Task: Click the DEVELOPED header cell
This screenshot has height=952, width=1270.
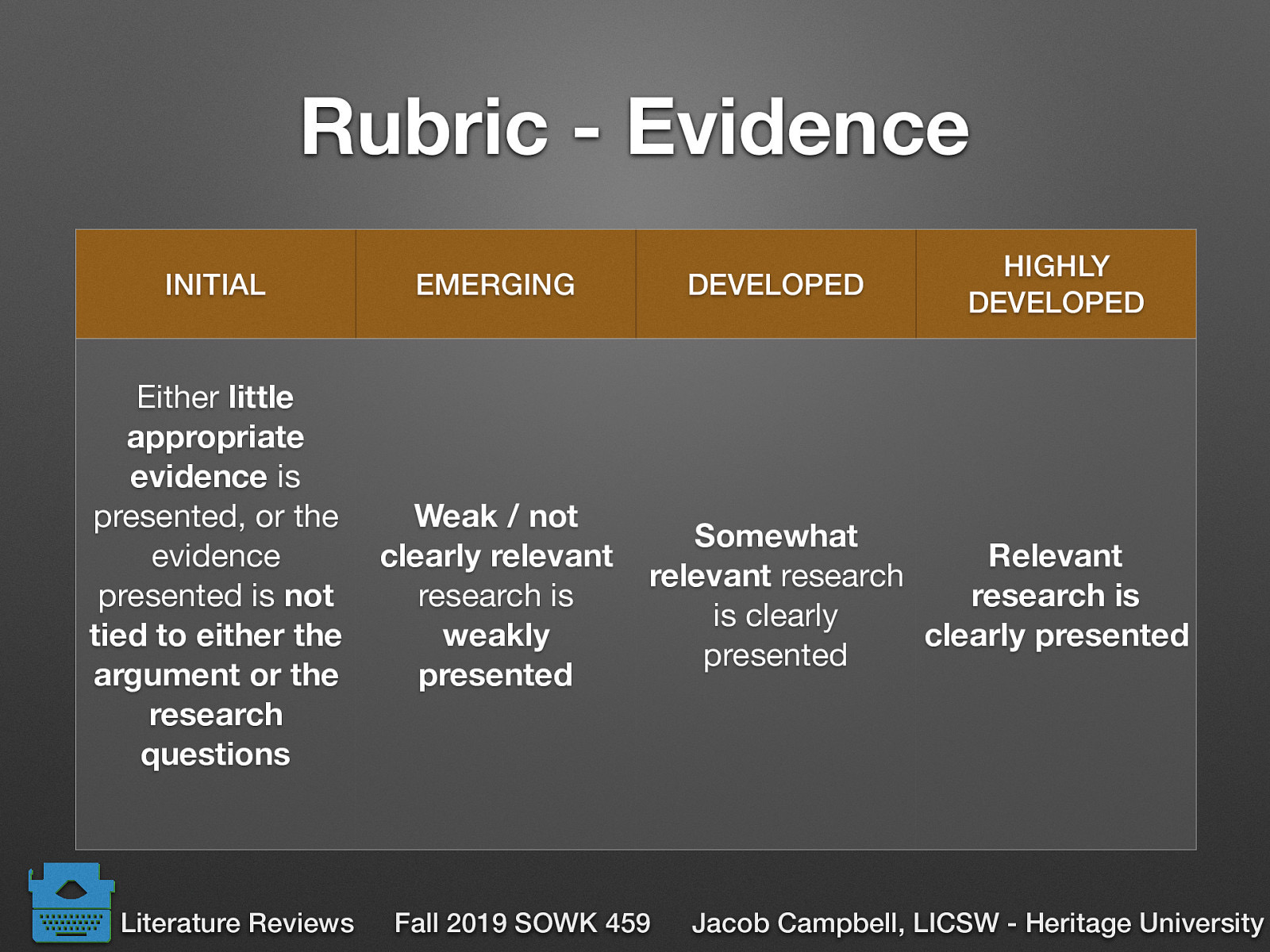Action: 776,283
